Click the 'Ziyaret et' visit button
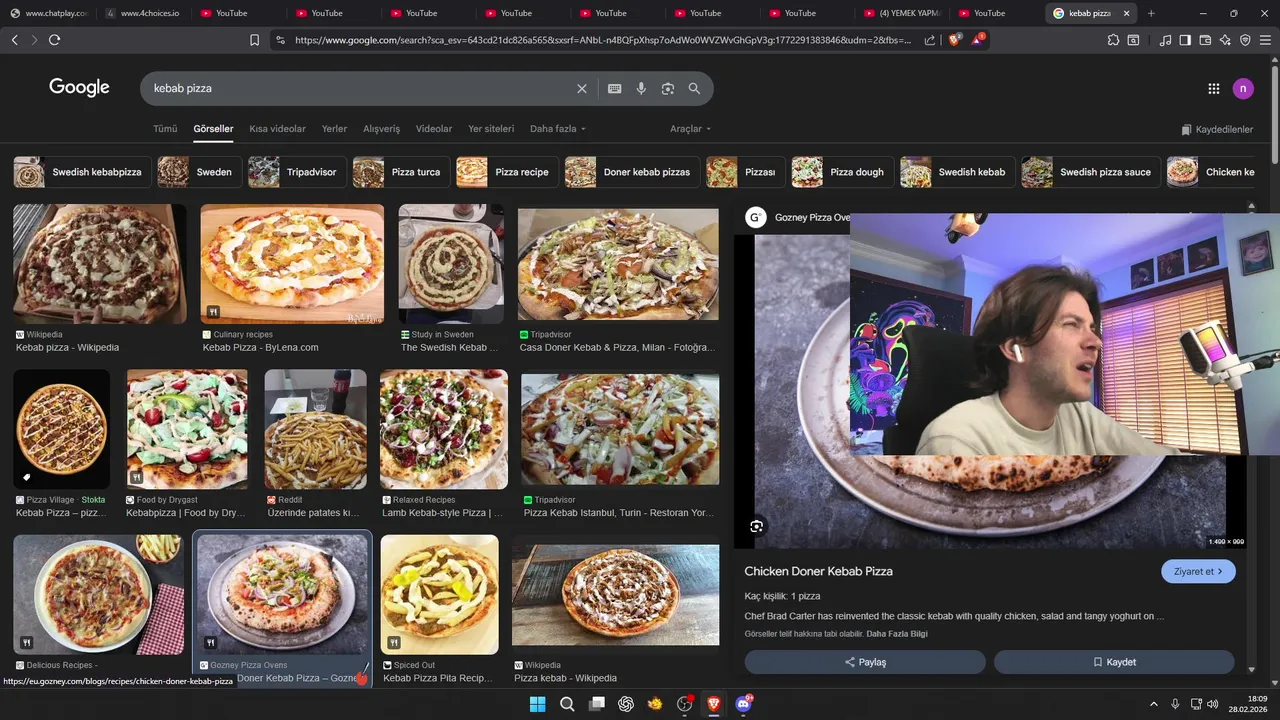The height and width of the screenshot is (720, 1280). click(1198, 571)
